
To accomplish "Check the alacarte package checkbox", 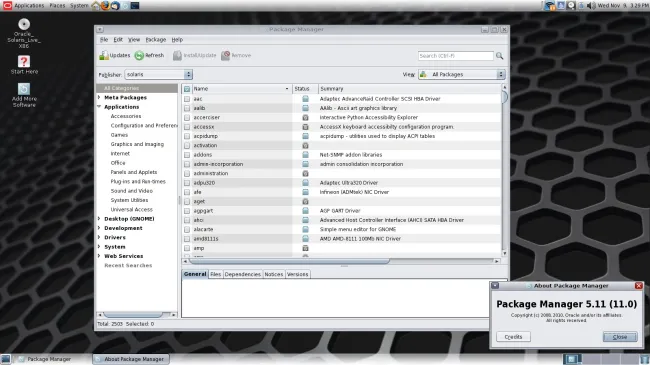I will pos(187,229).
